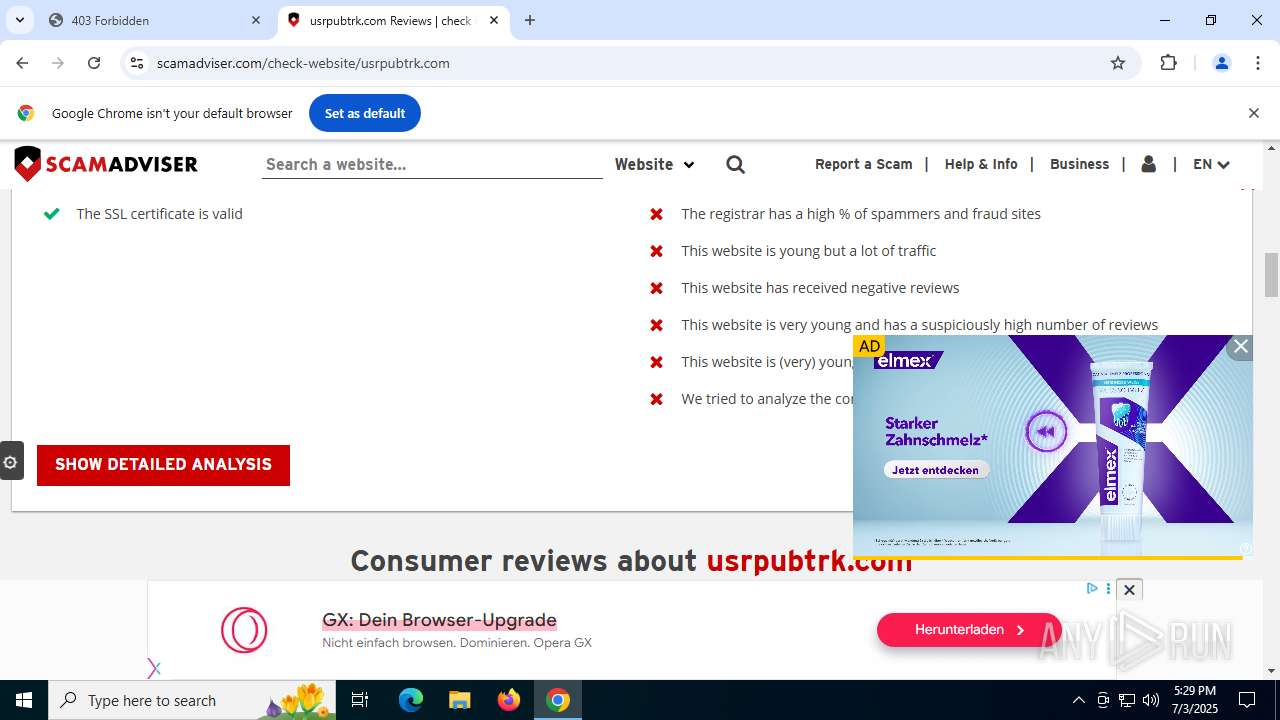Click the suspiciously high number of reviews text
Viewport: 1280px width, 720px height.
[920, 325]
